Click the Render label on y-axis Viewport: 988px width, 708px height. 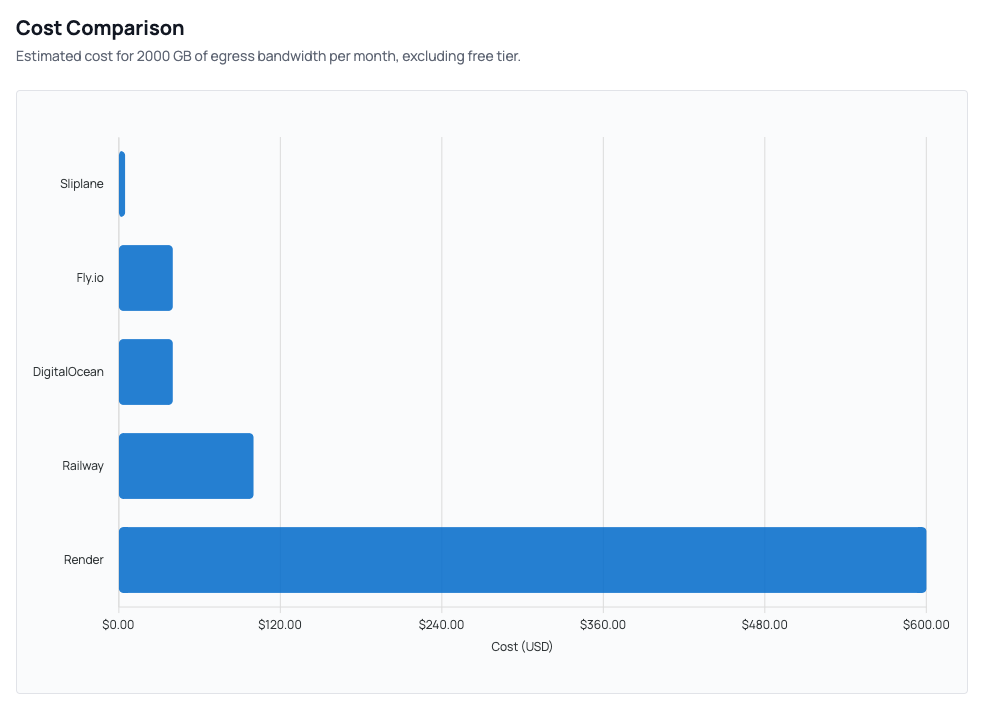(83, 559)
